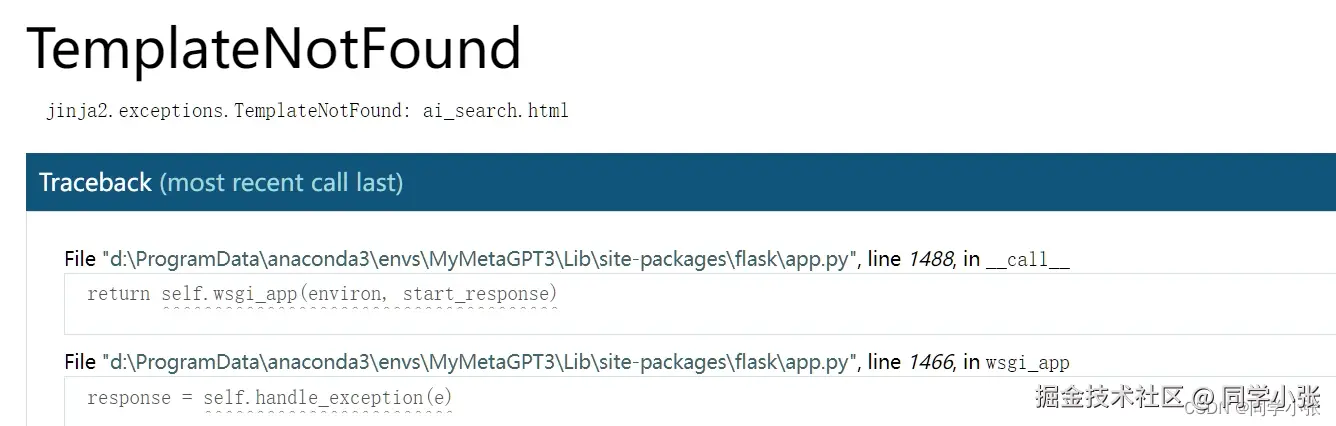Click the __call__ function name
Viewport: 1336px width, 426px height.
point(1027,260)
